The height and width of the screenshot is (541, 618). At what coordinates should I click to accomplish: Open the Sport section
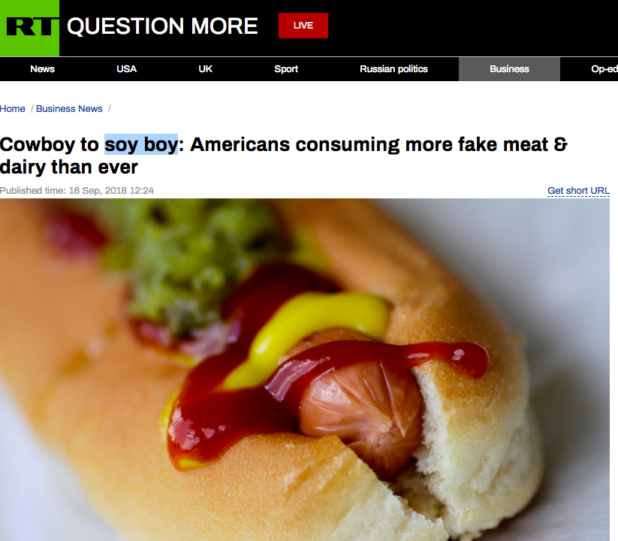(x=286, y=69)
